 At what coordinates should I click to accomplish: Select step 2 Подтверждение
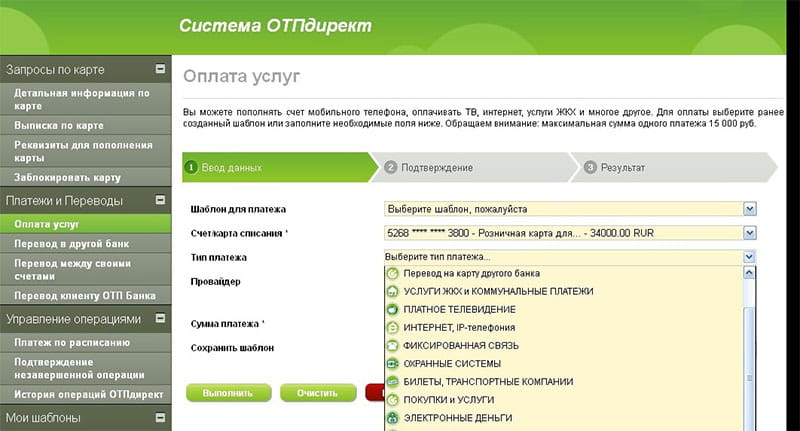pos(474,167)
